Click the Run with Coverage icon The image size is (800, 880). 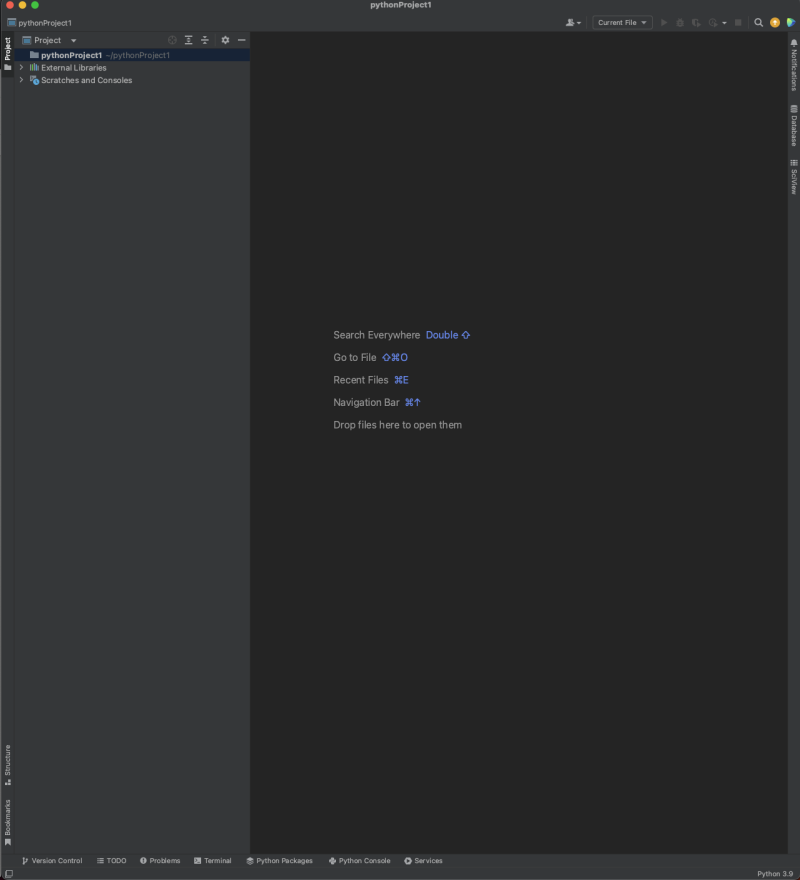[696, 22]
